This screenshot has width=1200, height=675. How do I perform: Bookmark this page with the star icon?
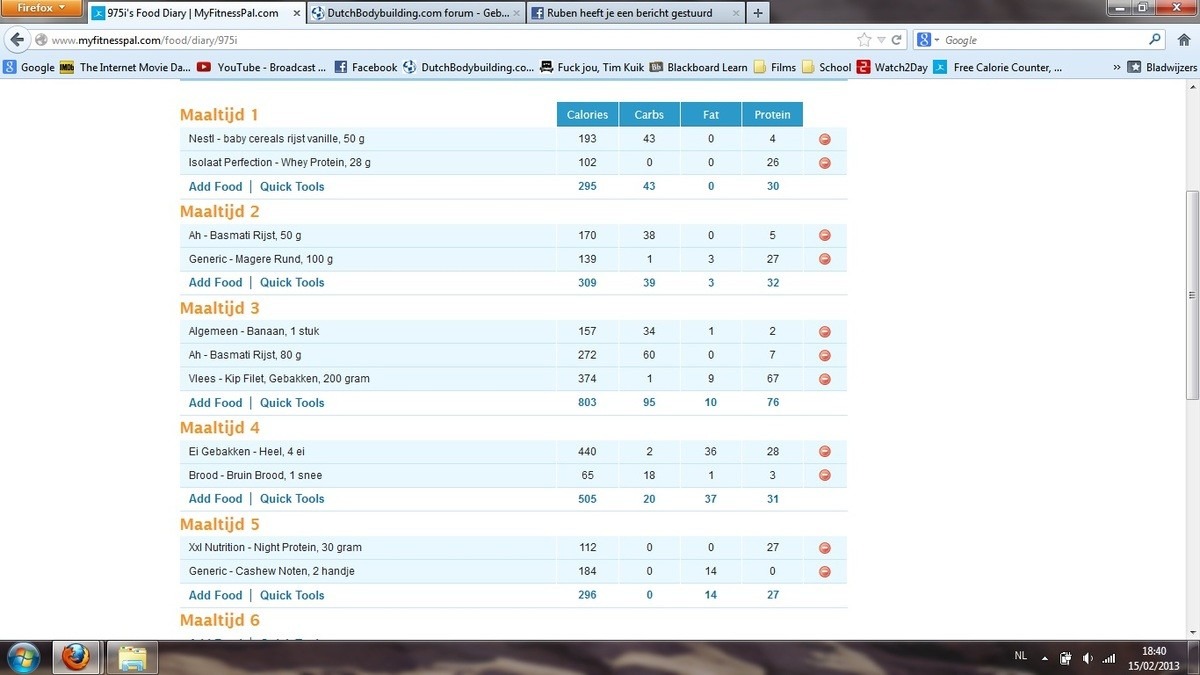864,40
